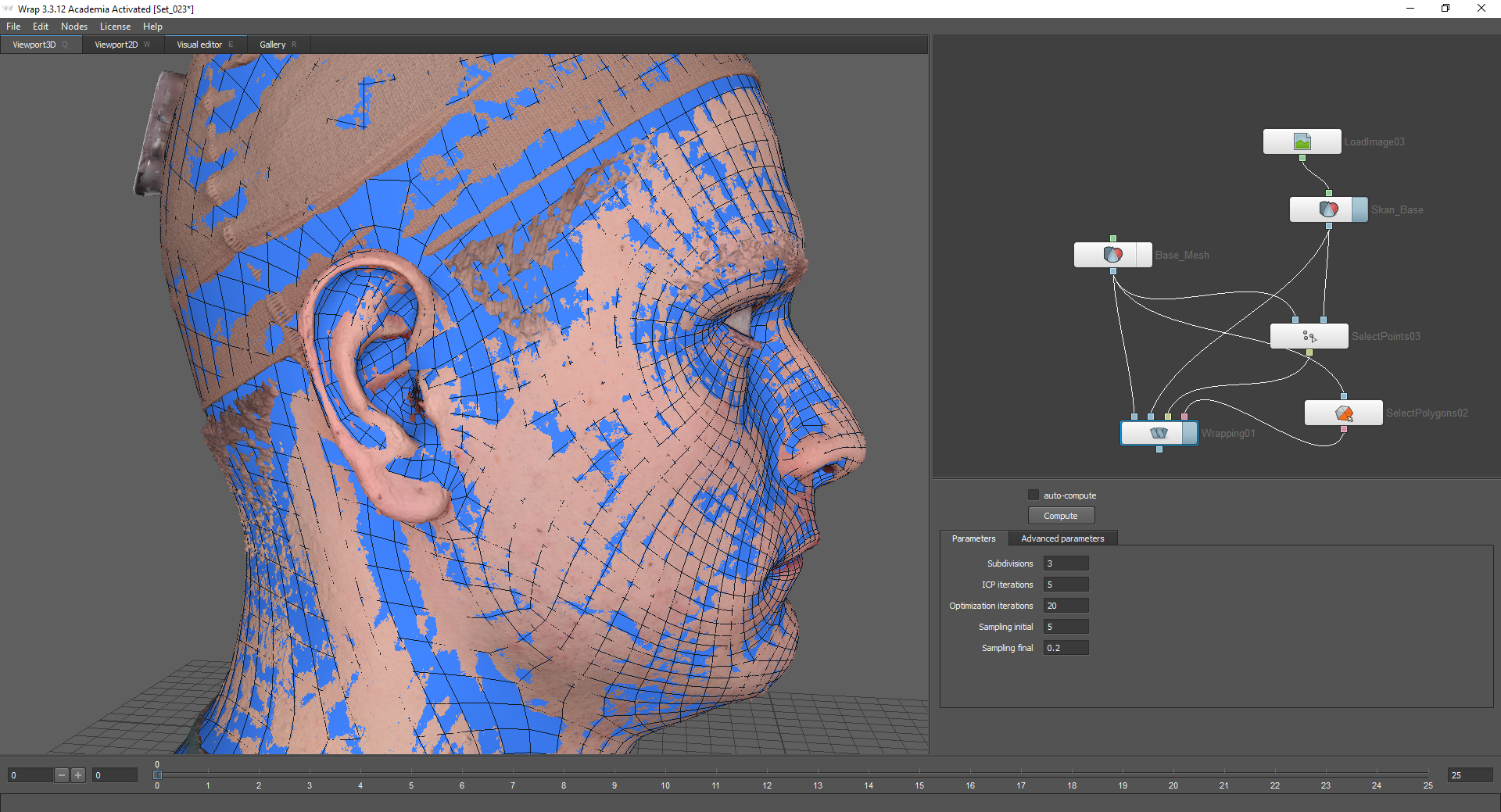The width and height of the screenshot is (1501, 812).
Task: Enable the auto-compute checkbox
Action: (x=1034, y=495)
